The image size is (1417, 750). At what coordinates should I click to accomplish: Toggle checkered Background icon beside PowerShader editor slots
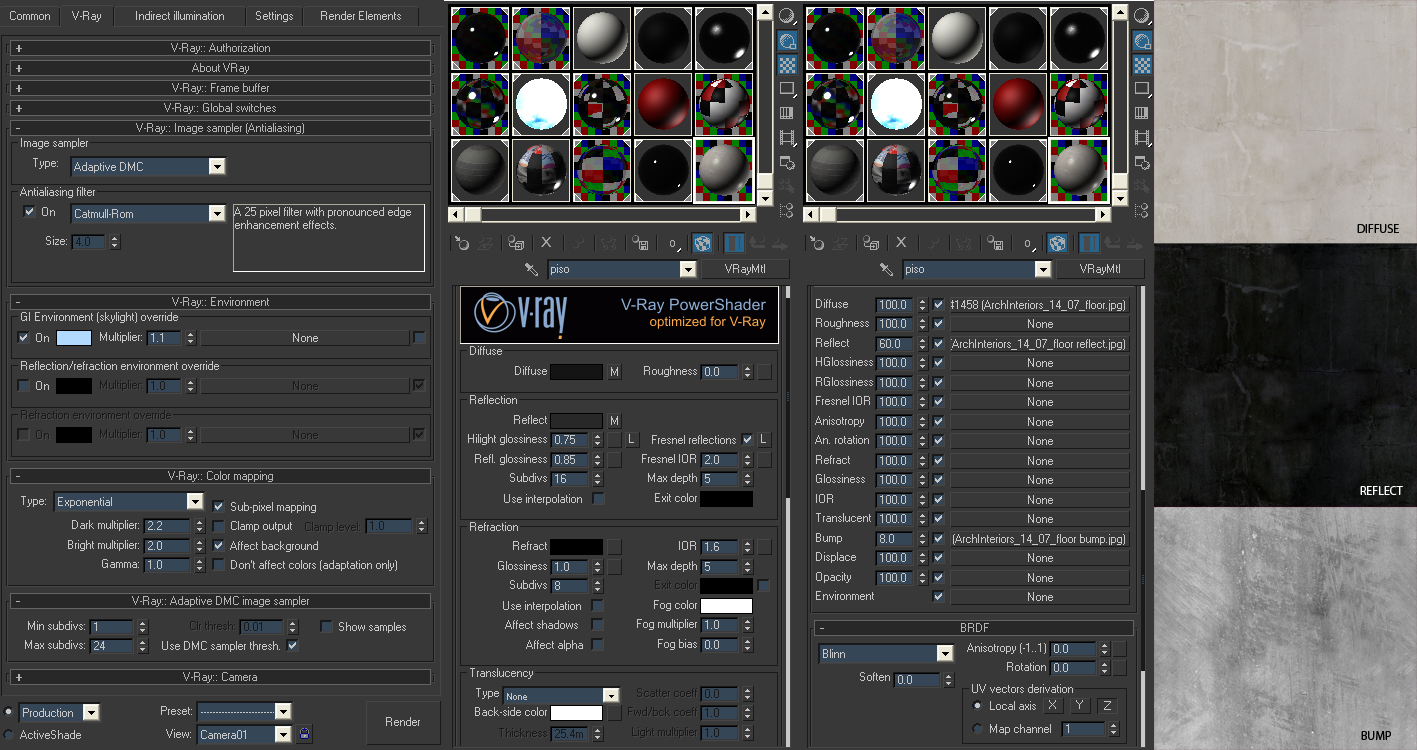pyautogui.click(x=787, y=65)
